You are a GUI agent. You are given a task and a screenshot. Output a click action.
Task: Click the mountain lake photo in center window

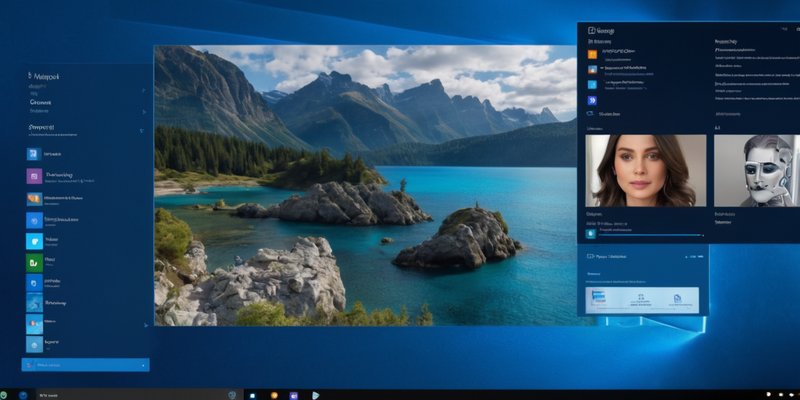coord(365,185)
